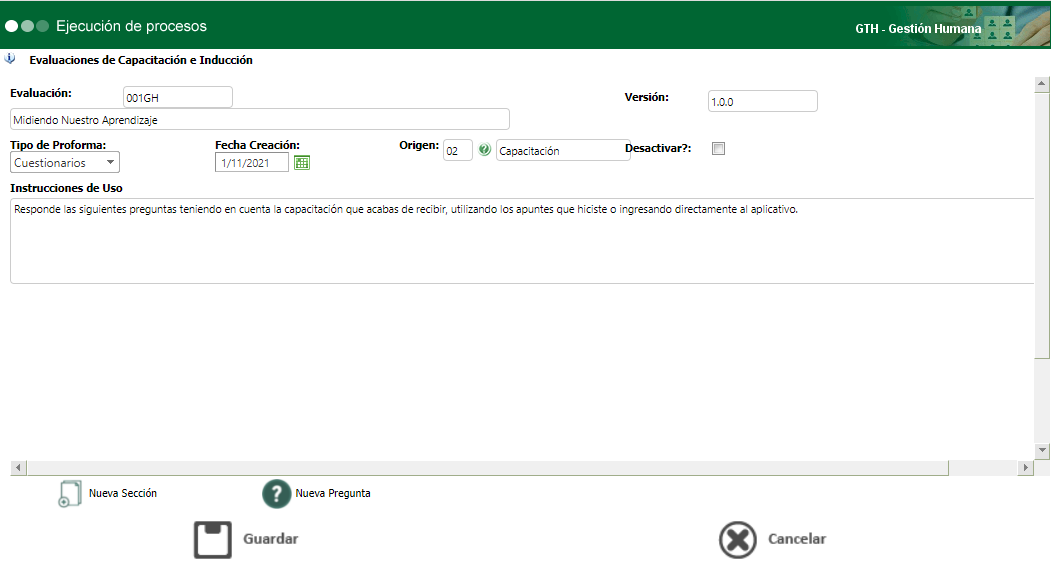Click the Midiendo Nuestro Aprendizaje name field
1051x570 pixels.
coord(260,119)
